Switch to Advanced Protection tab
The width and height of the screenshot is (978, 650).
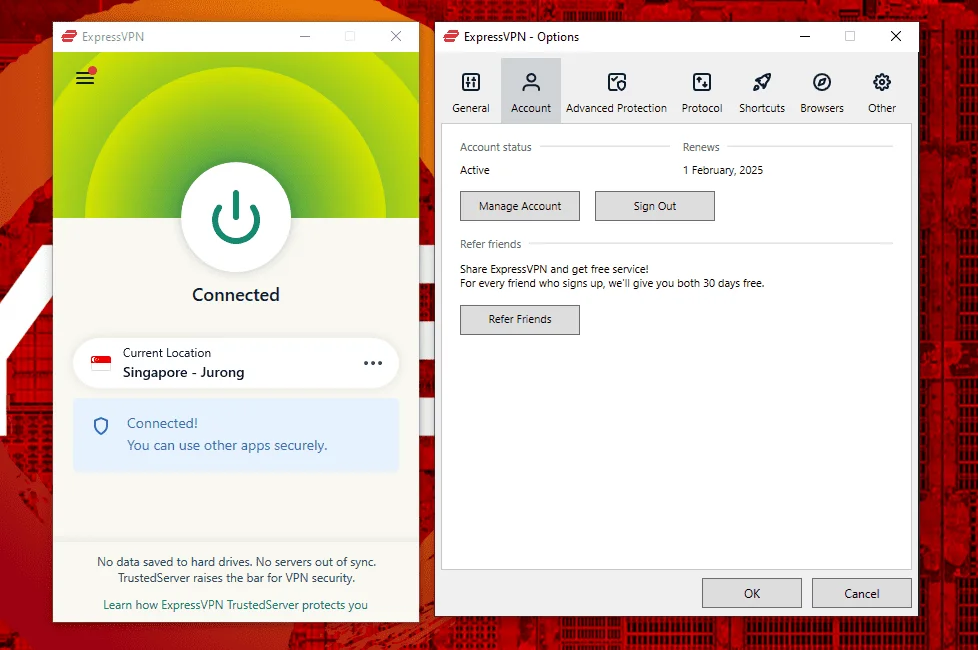(x=616, y=92)
